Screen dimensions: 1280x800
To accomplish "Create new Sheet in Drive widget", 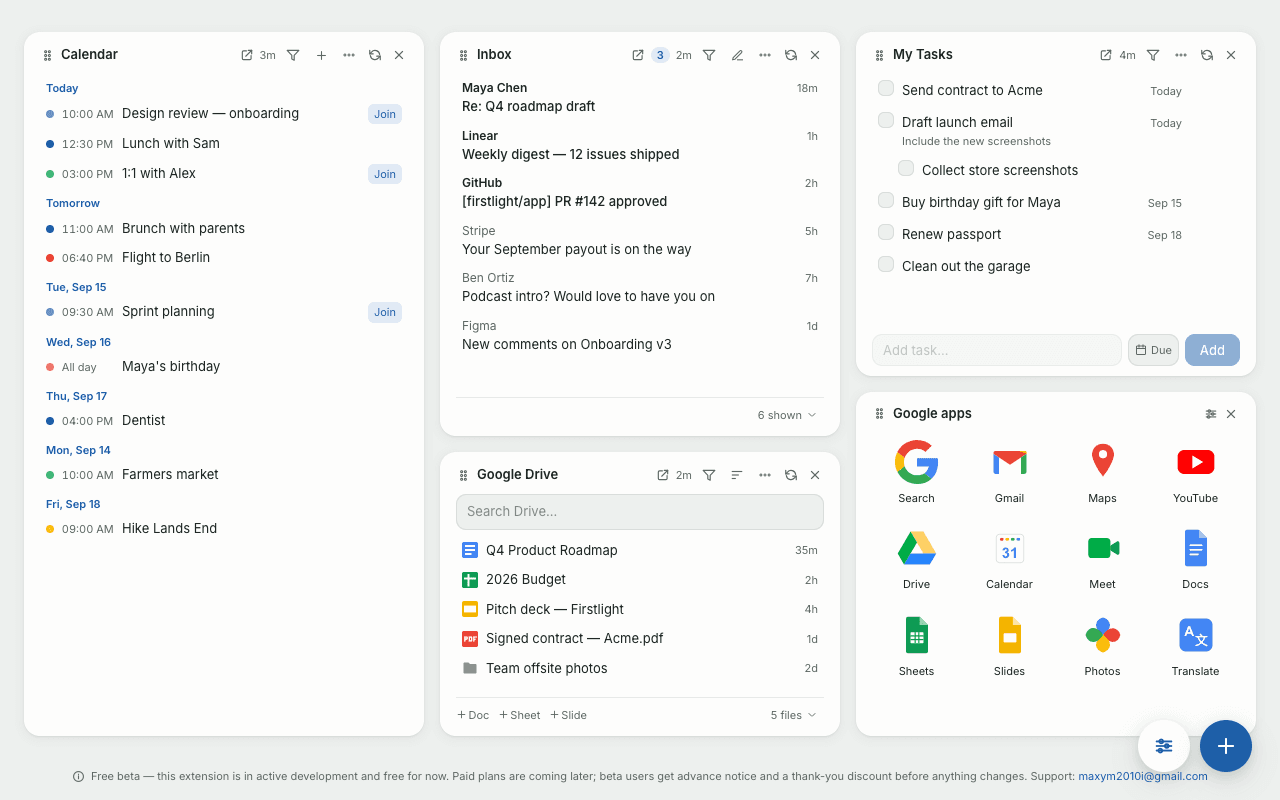I will [520, 715].
